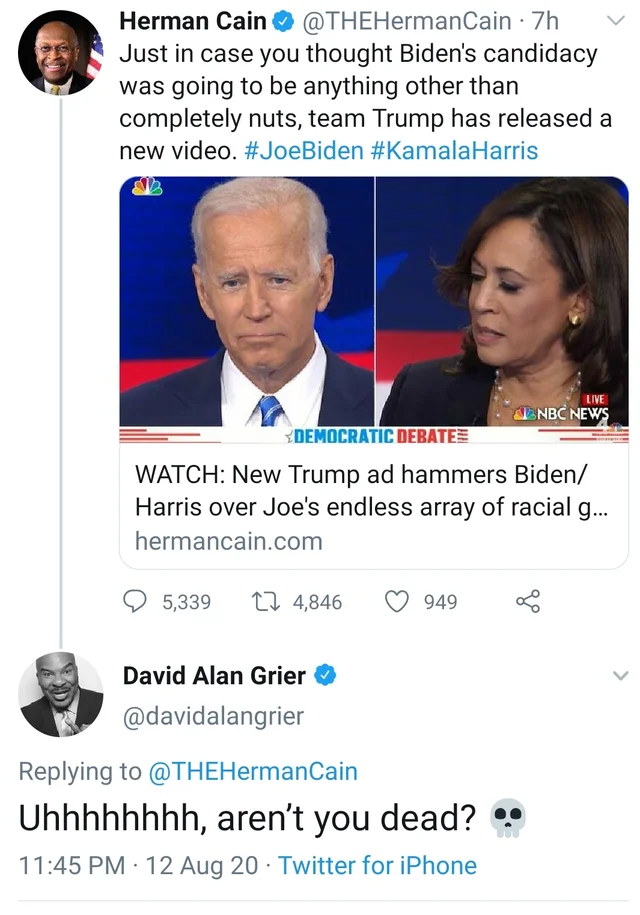
Task: Open the share icon on Herman Cain's tweet
Action: (x=528, y=601)
